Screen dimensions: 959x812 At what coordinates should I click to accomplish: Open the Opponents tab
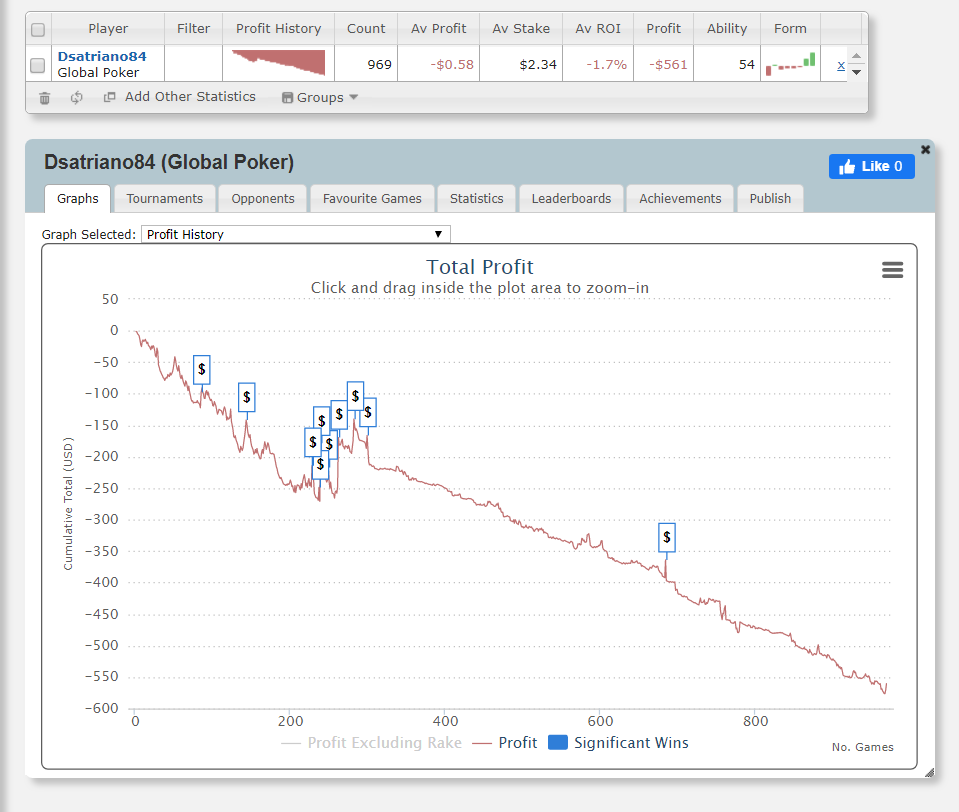point(263,199)
